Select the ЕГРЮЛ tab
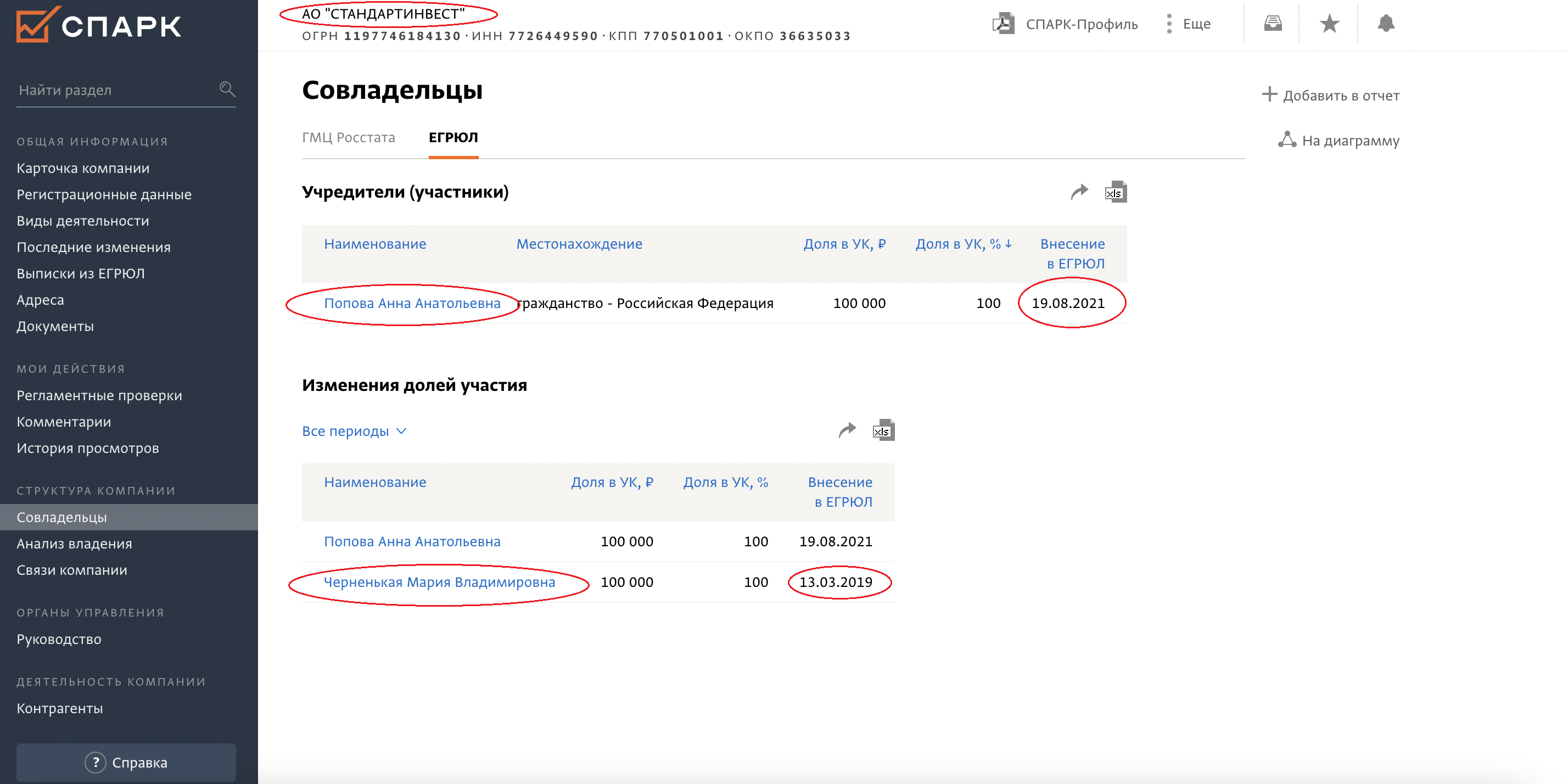The height and width of the screenshot is (784, 1568). 453,138
